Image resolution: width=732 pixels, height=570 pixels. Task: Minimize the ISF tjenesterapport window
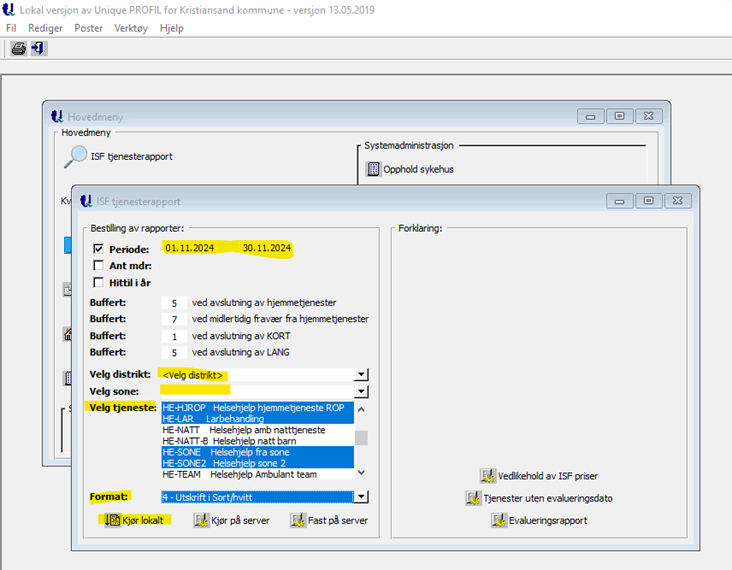click(619, 201)
